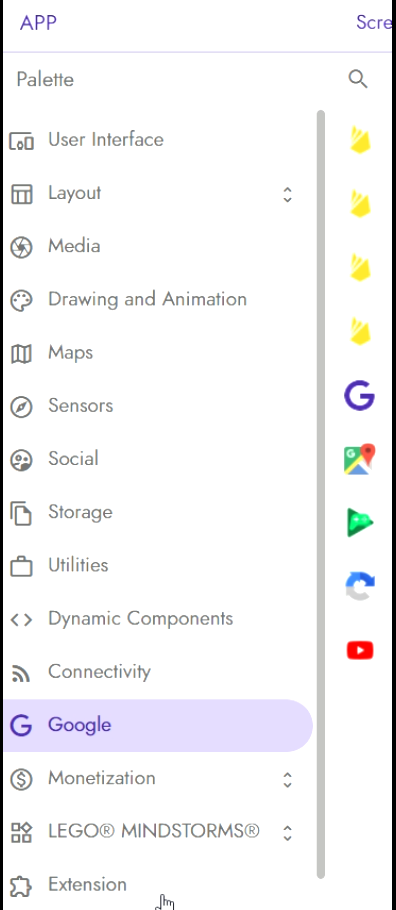
Task: Select the Google Play Games component icon
Action: click(x=360, y=523)
